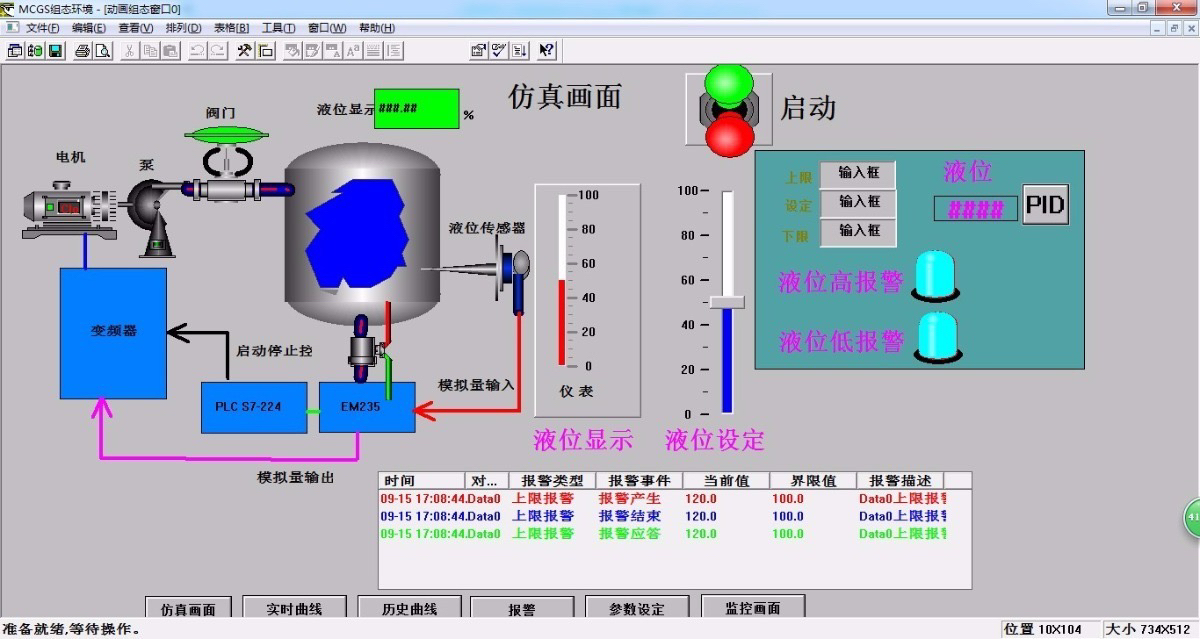
Task: Open the 帮助(H) menu
Action: point(376,28)
